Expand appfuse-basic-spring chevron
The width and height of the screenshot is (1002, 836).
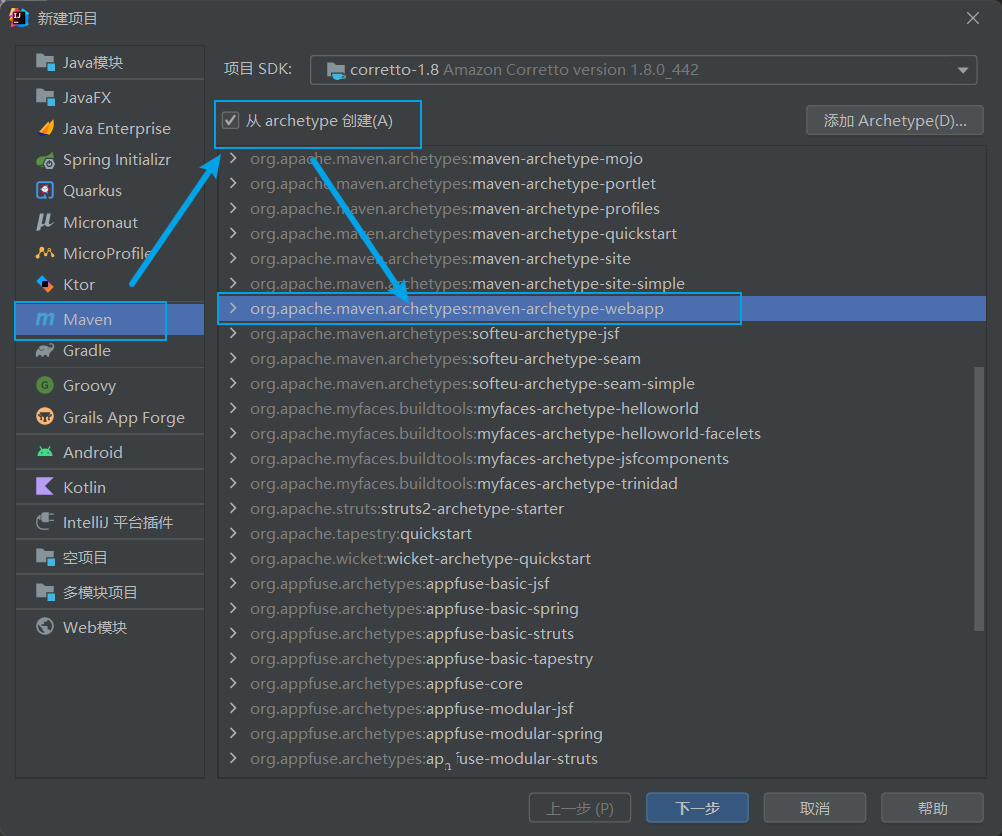tap(233, 608)
